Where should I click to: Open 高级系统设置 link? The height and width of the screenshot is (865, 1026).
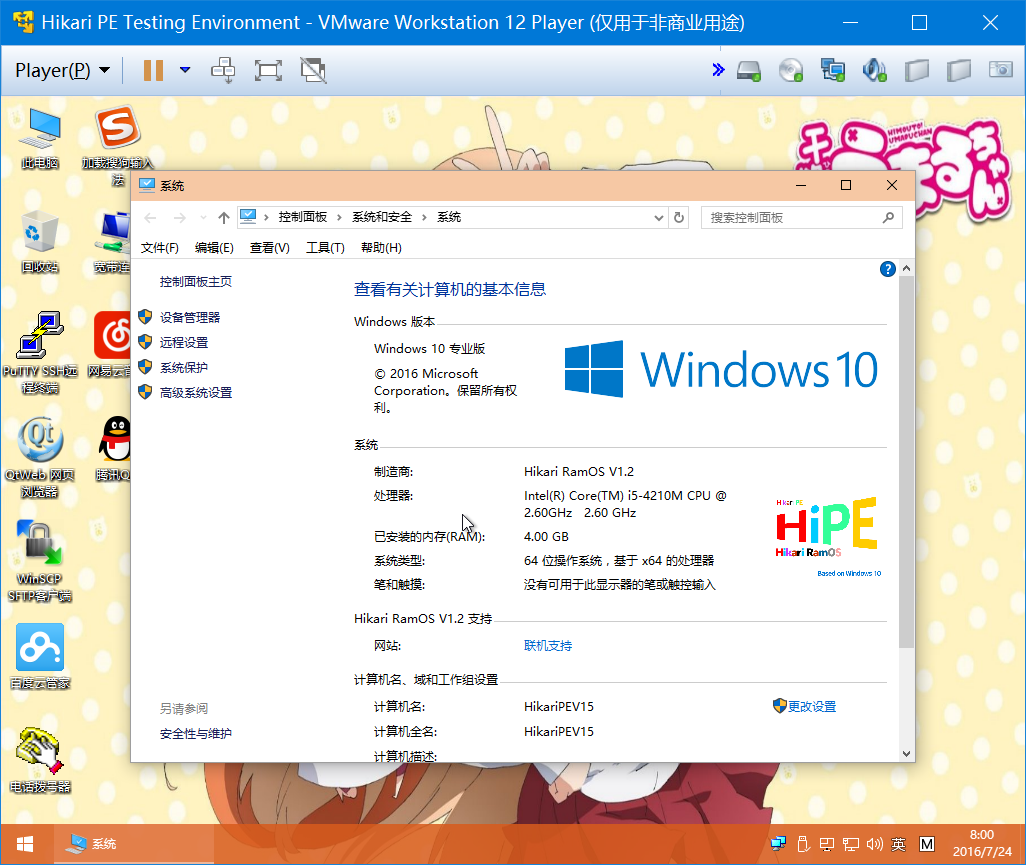pyautogui.click(x=196, y=393)
